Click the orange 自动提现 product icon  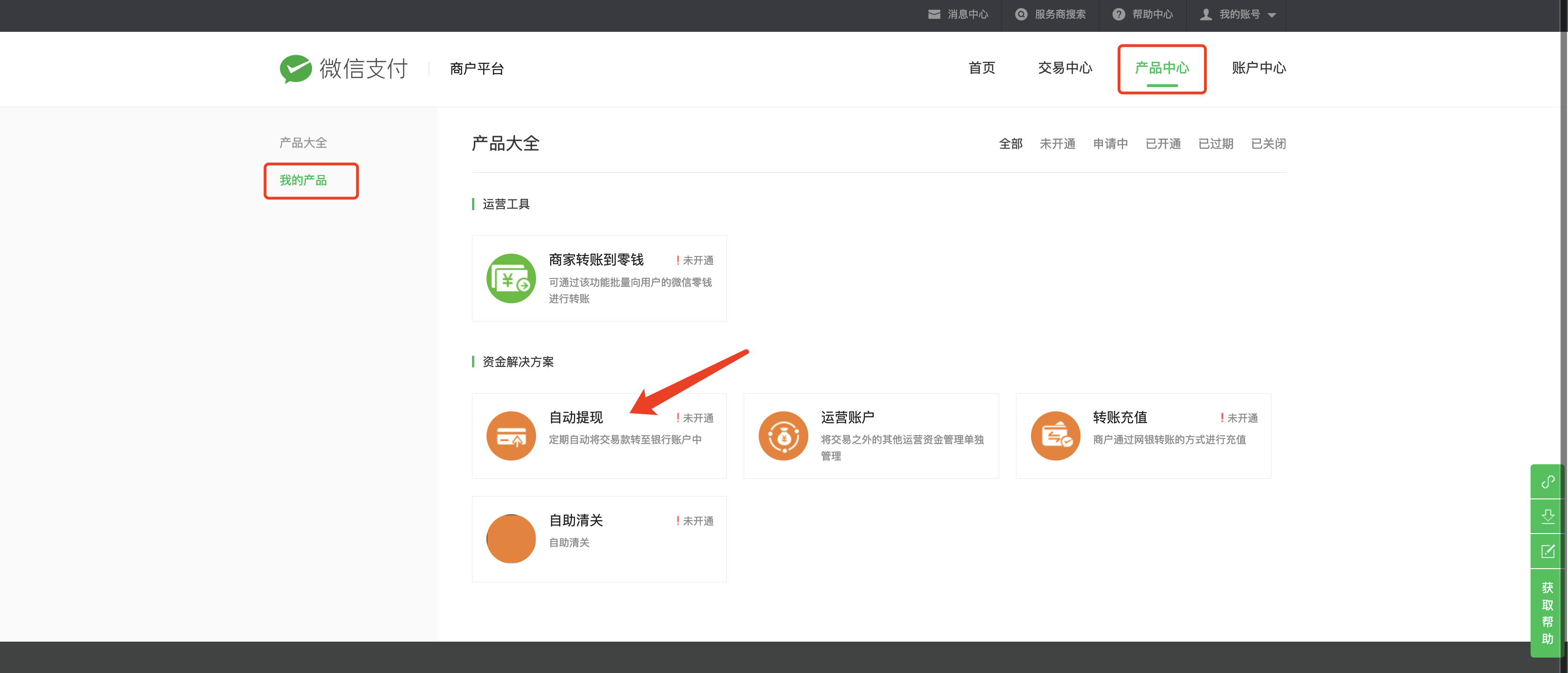(x=511, y=436)
